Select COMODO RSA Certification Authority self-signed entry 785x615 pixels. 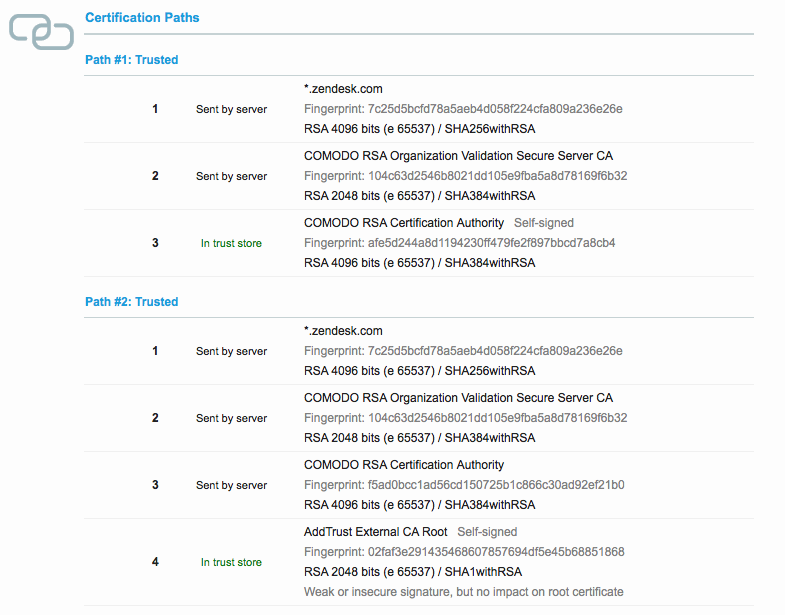(x=404, y=223)
